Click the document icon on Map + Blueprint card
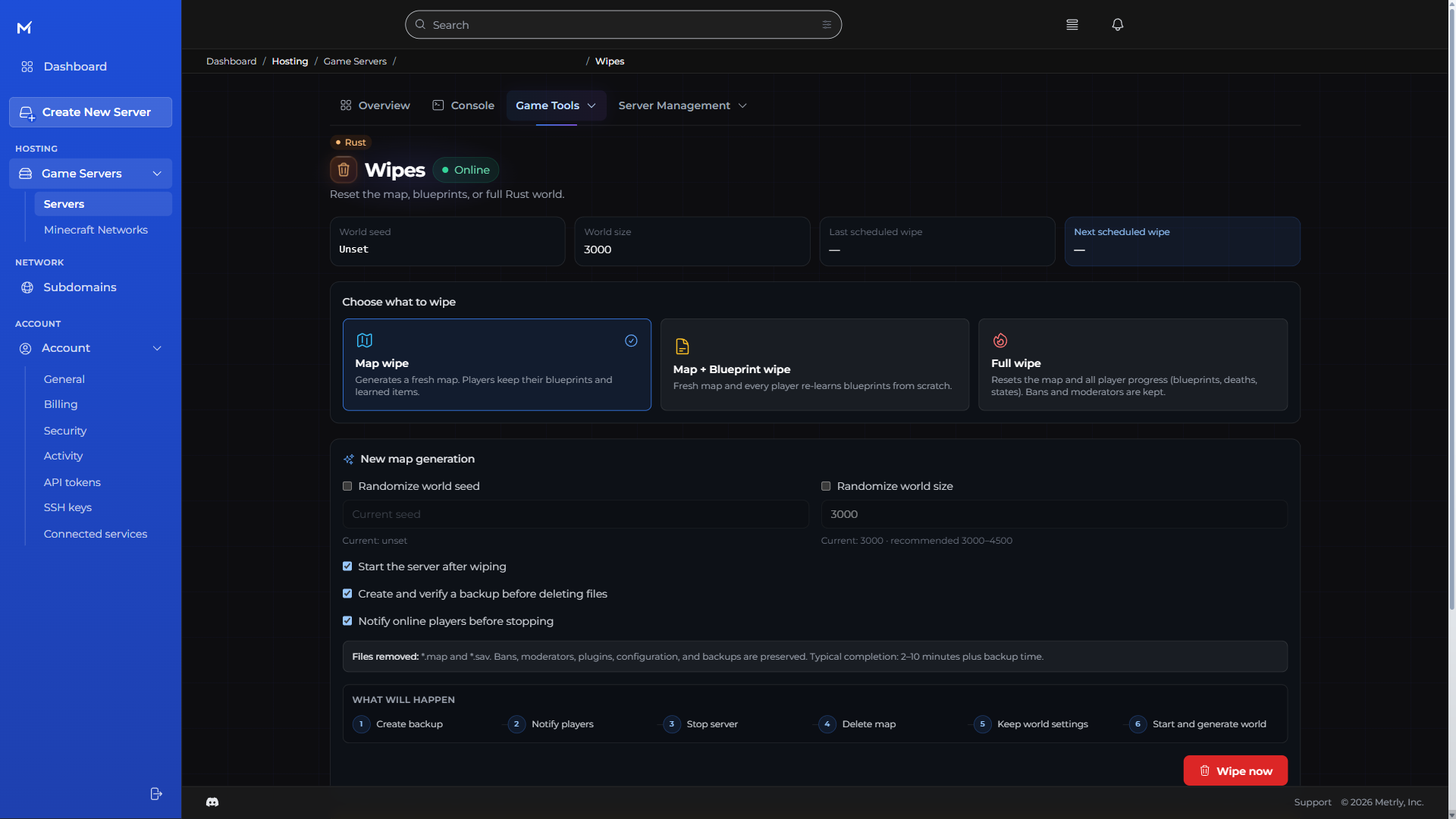 (x=682, y=347)
